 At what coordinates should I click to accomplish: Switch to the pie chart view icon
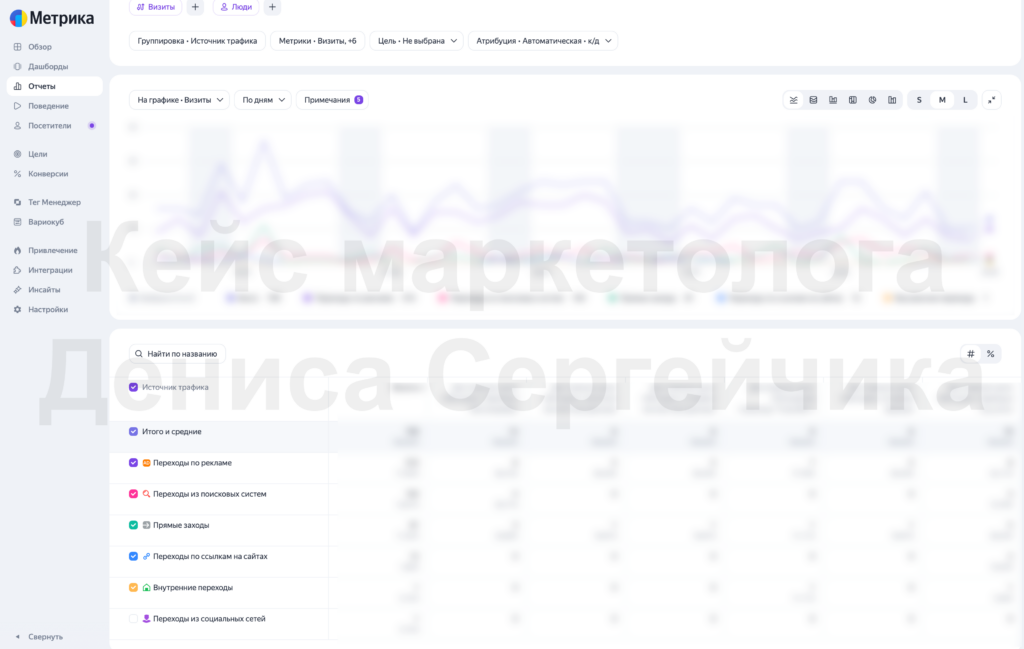872,100
